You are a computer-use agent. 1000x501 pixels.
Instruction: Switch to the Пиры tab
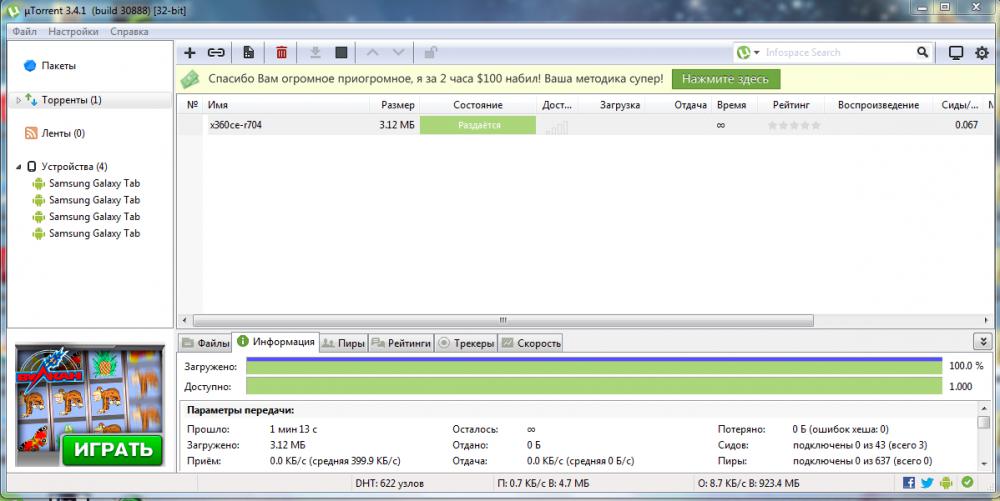tap(344, 343)
